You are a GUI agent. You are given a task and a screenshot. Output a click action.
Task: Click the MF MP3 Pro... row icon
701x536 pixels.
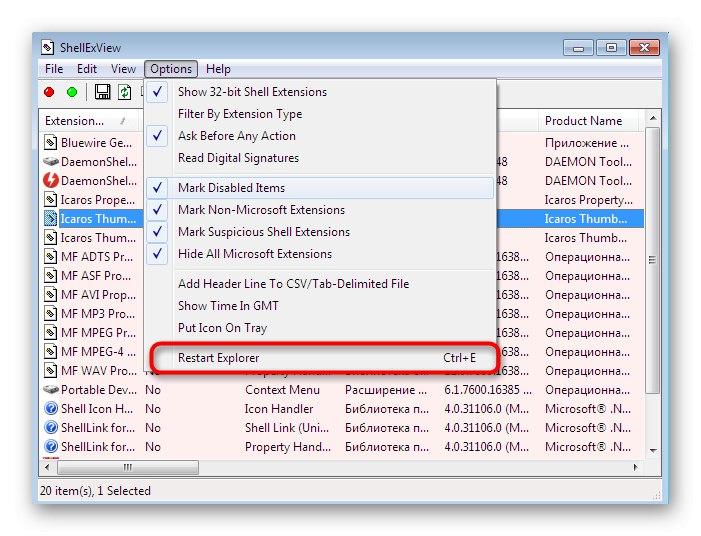pyautogui.click(x=51, y=313)
